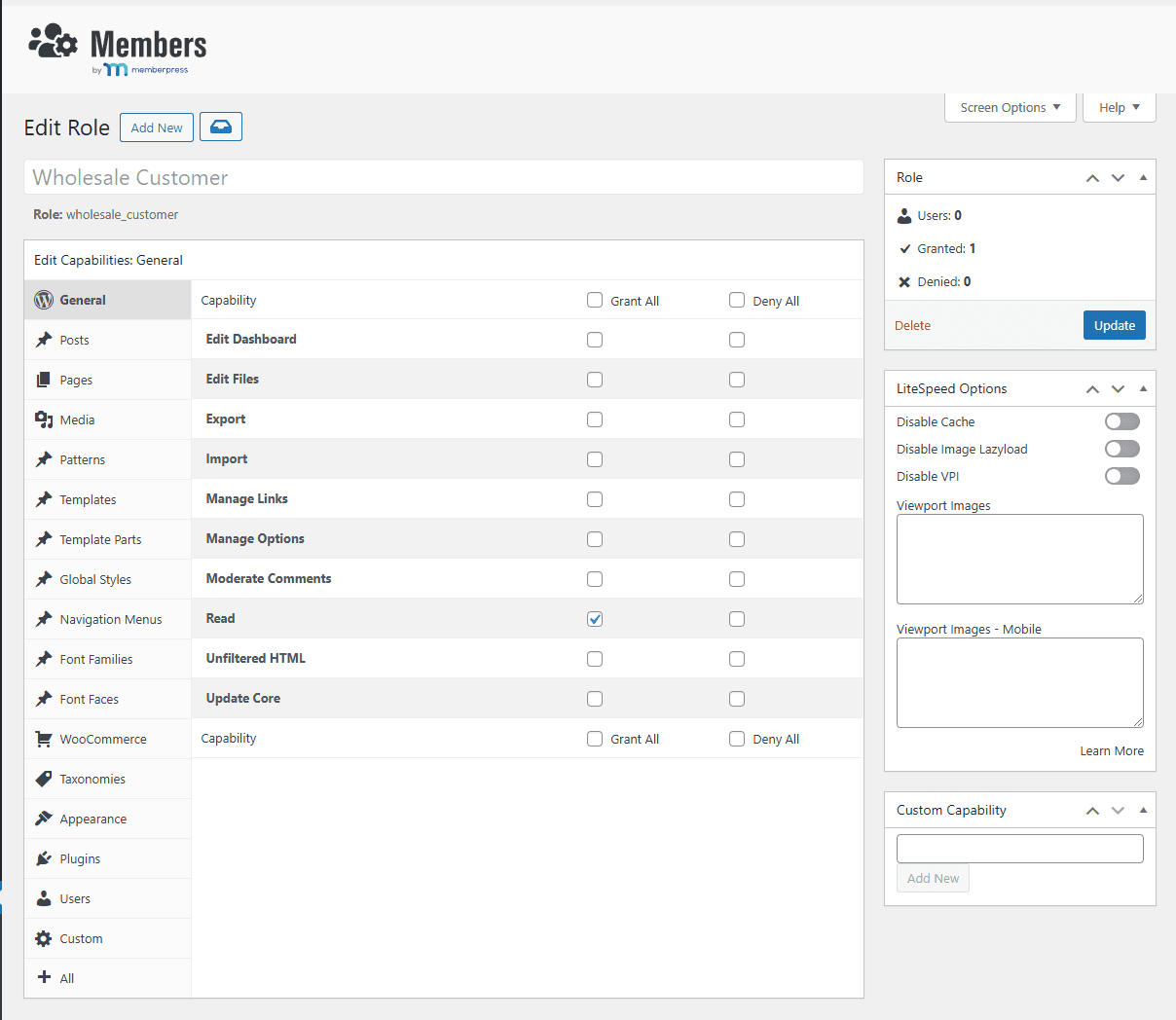Click the blue Update button
Image resolution: width=1176 pixels, height=1020 pixels.
click(x=1114, y=325)
